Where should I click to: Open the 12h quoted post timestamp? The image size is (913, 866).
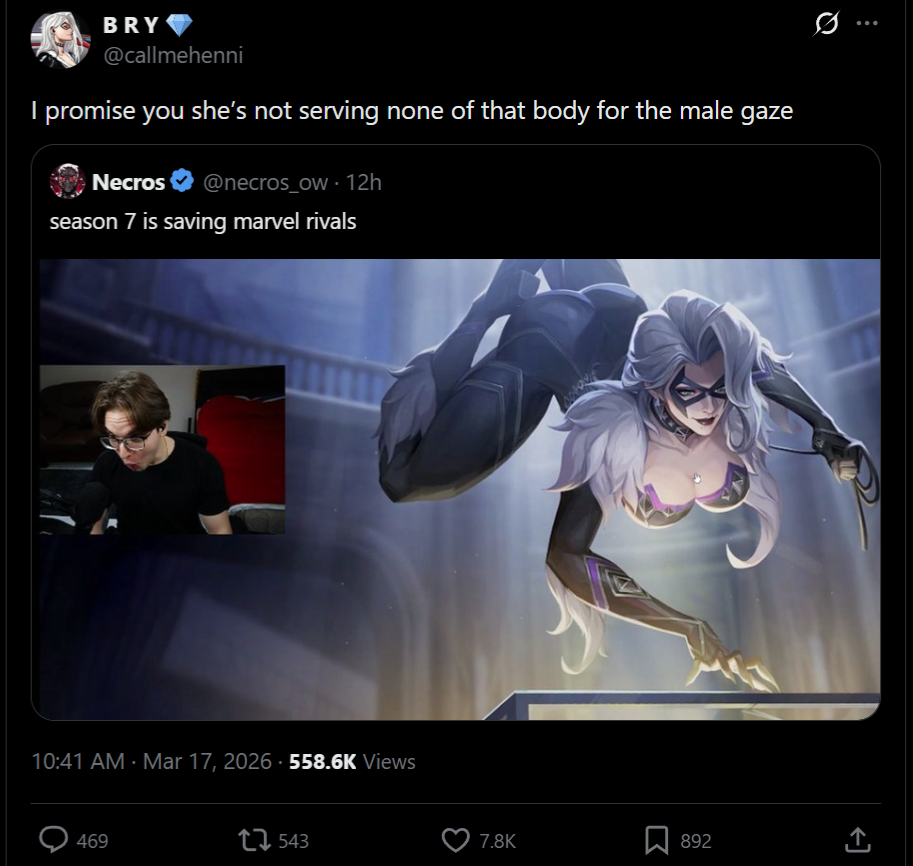click(x=363, y=183)
